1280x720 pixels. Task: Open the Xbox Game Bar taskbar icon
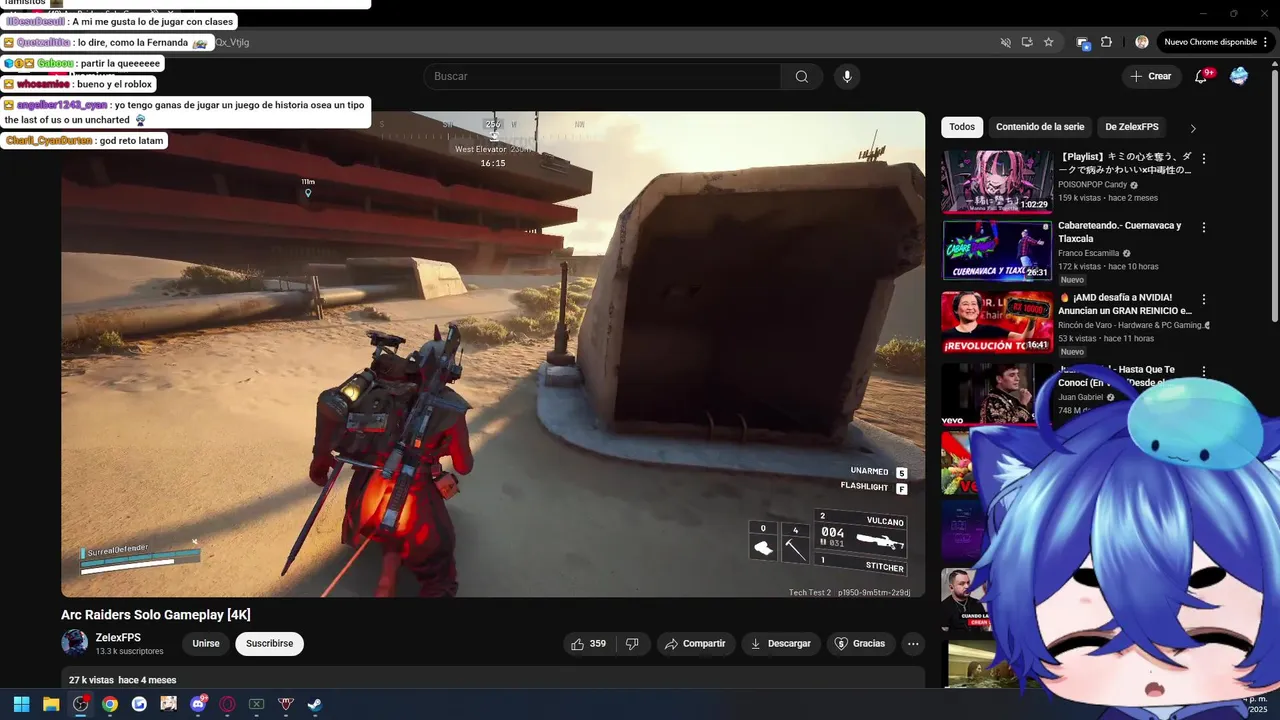click(x=256, y=704)
